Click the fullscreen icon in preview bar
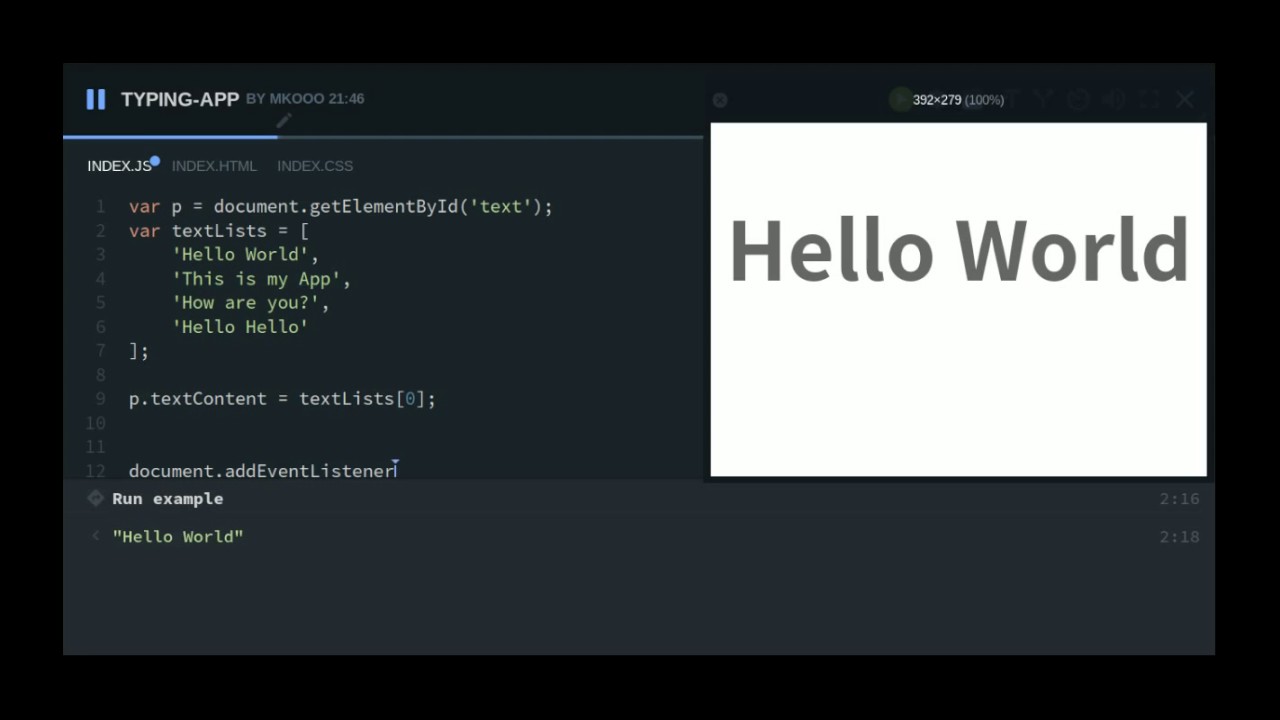The width and height of the screenshot is (1280, 720). [x=1149, y=99]
